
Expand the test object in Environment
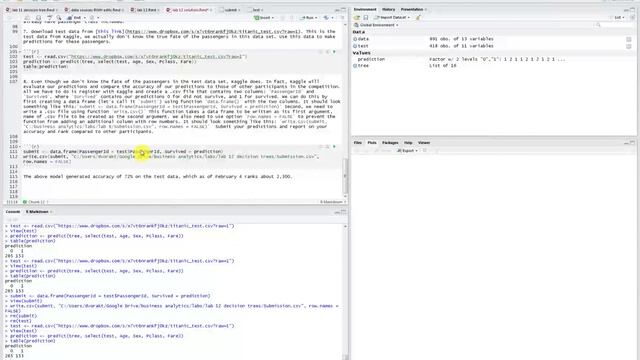point(355,46)
